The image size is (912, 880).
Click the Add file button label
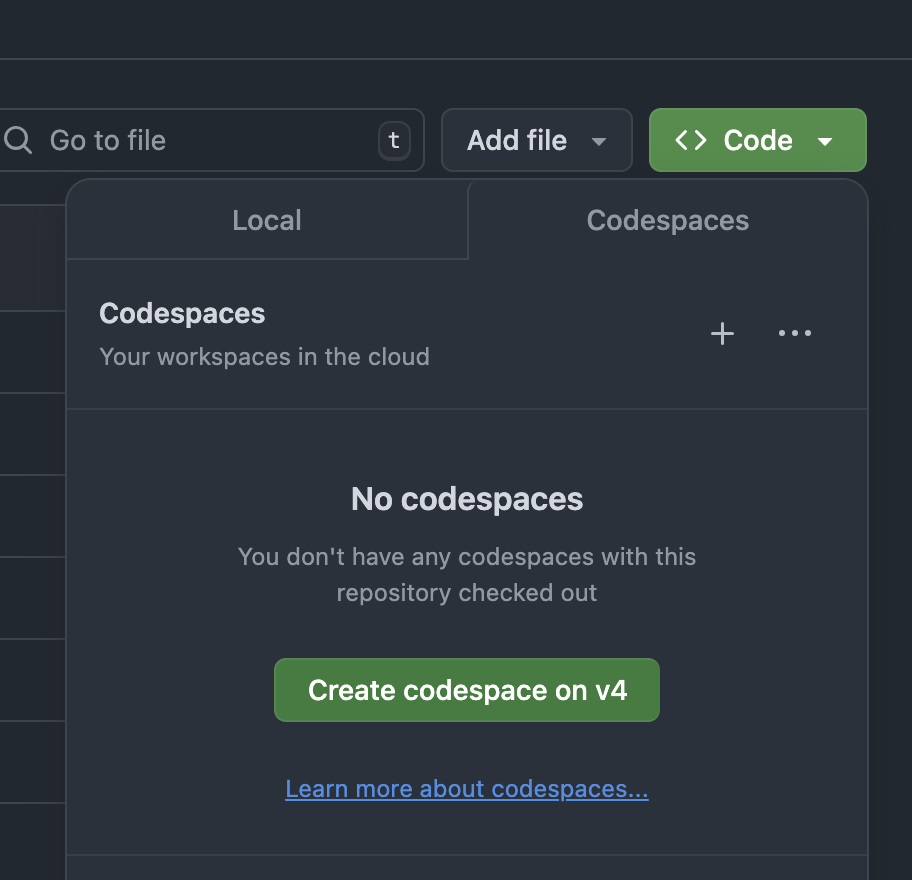[x=517, y=141]
